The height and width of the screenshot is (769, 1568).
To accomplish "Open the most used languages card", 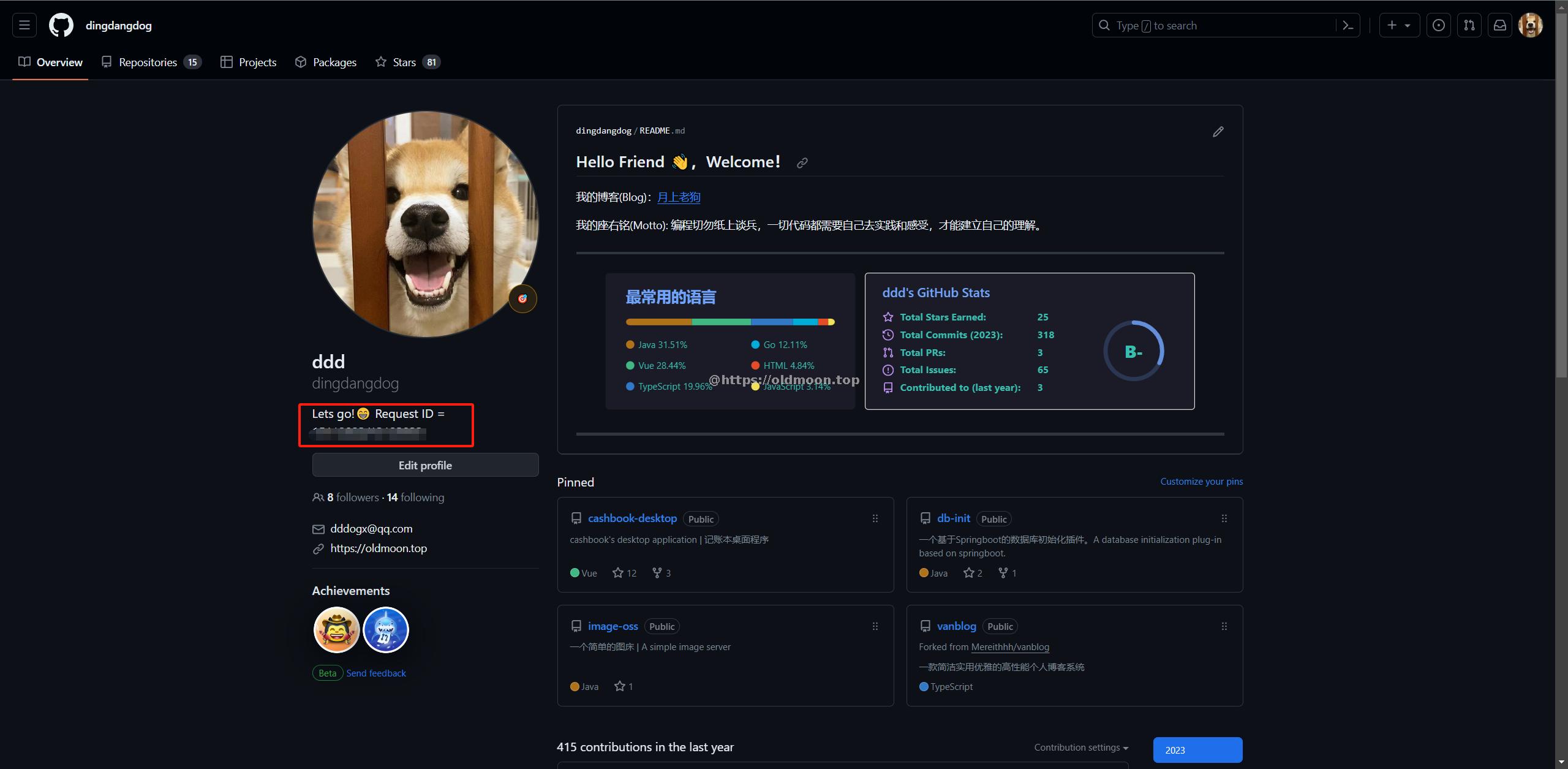I will coord(730,341).
